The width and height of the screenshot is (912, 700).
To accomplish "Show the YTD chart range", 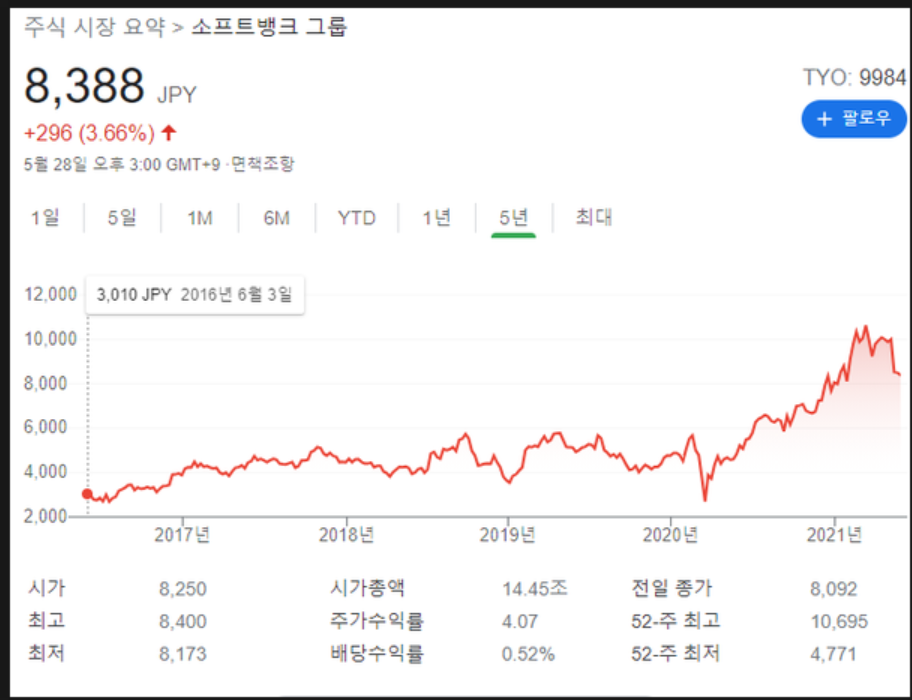I will [x=357, y=218].
